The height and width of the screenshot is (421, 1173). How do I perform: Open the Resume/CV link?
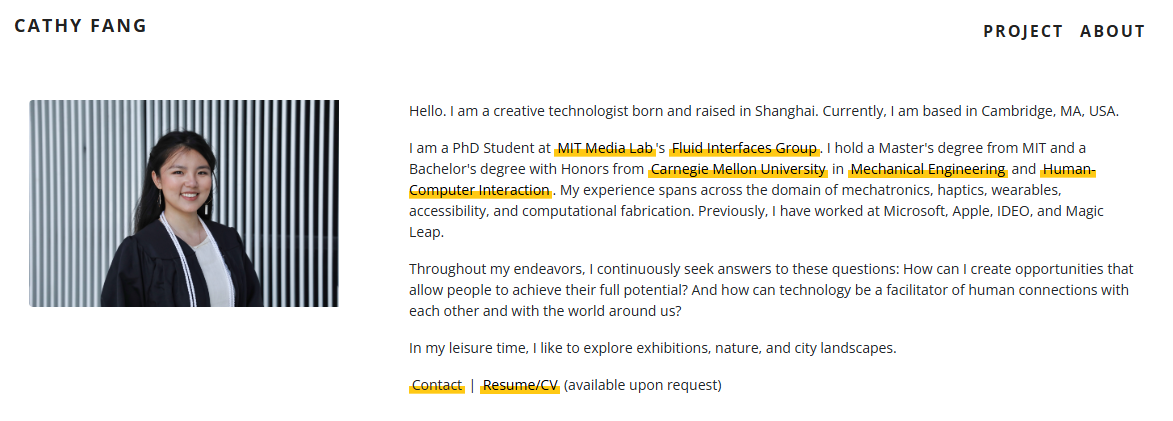point(520,385)
